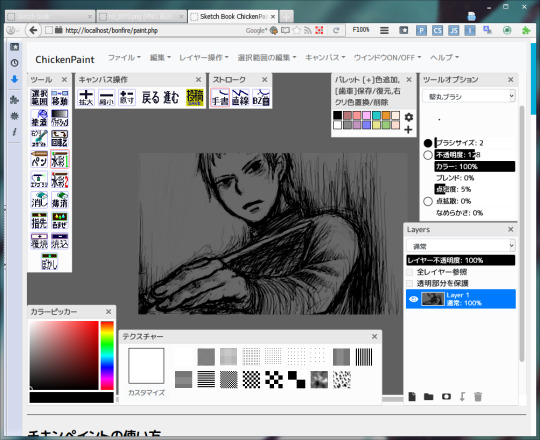Open the ウインドウON/OFF menu
The image size is (540, 440).
(387, 57)
